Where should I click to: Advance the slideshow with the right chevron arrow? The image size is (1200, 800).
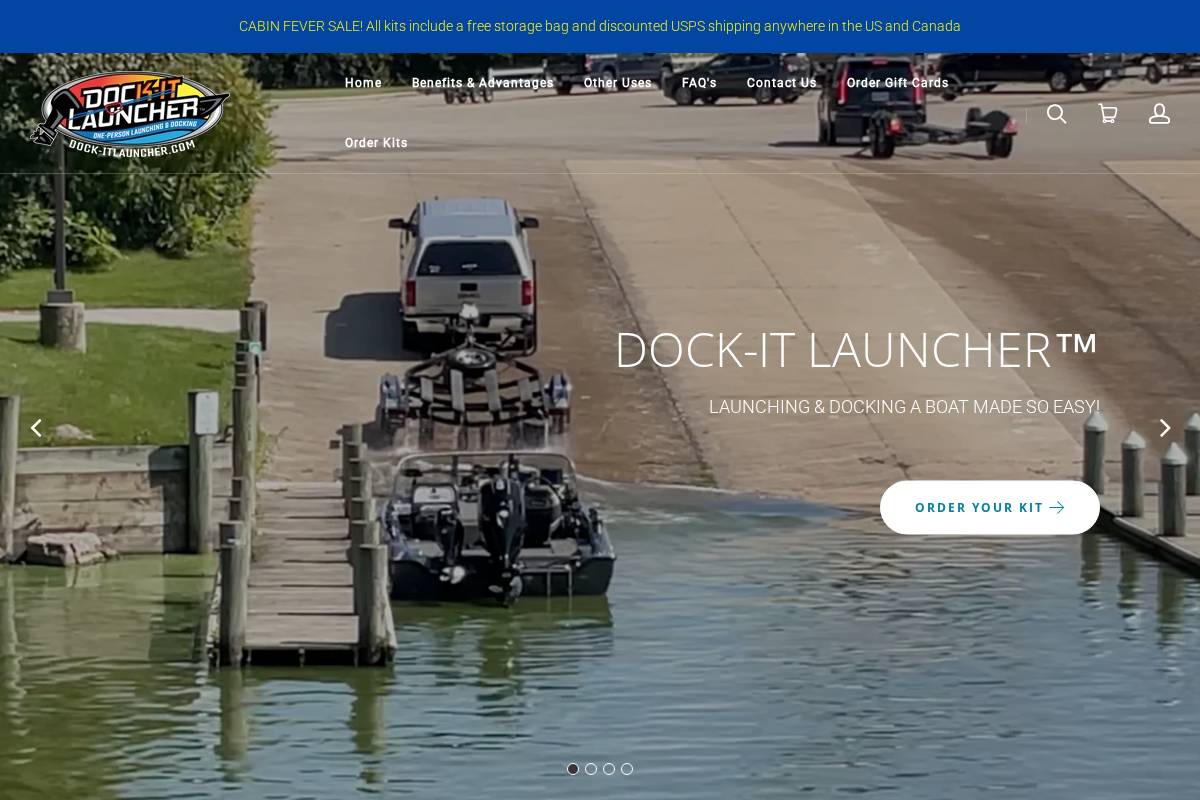pos(1164,427)
